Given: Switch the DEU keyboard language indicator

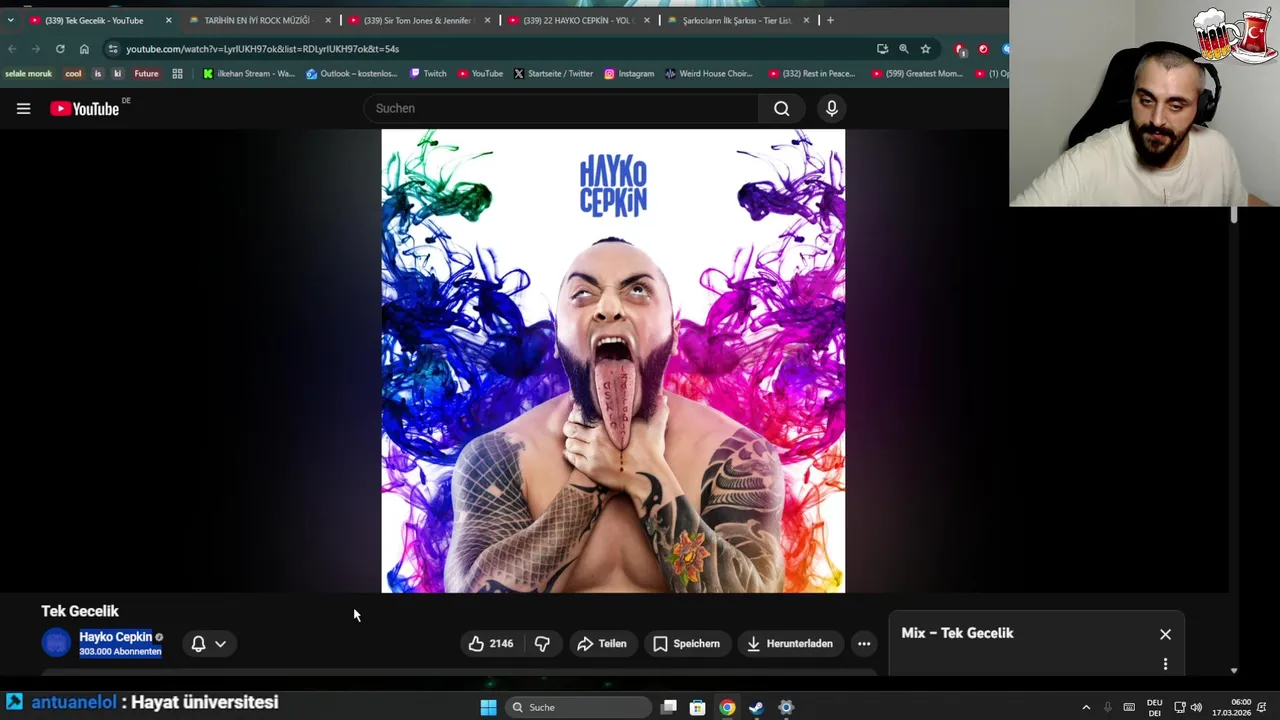Looking at the screenshot, I should coord(1154,708).
